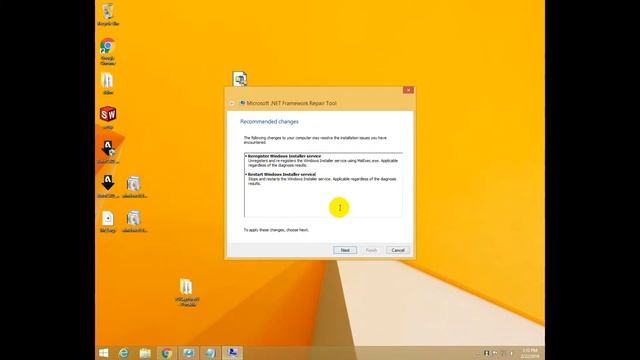Click Next in the .NET Repair Tool
Screen dimensions: 640x360
pyautogui.click(x=345, y=250)
